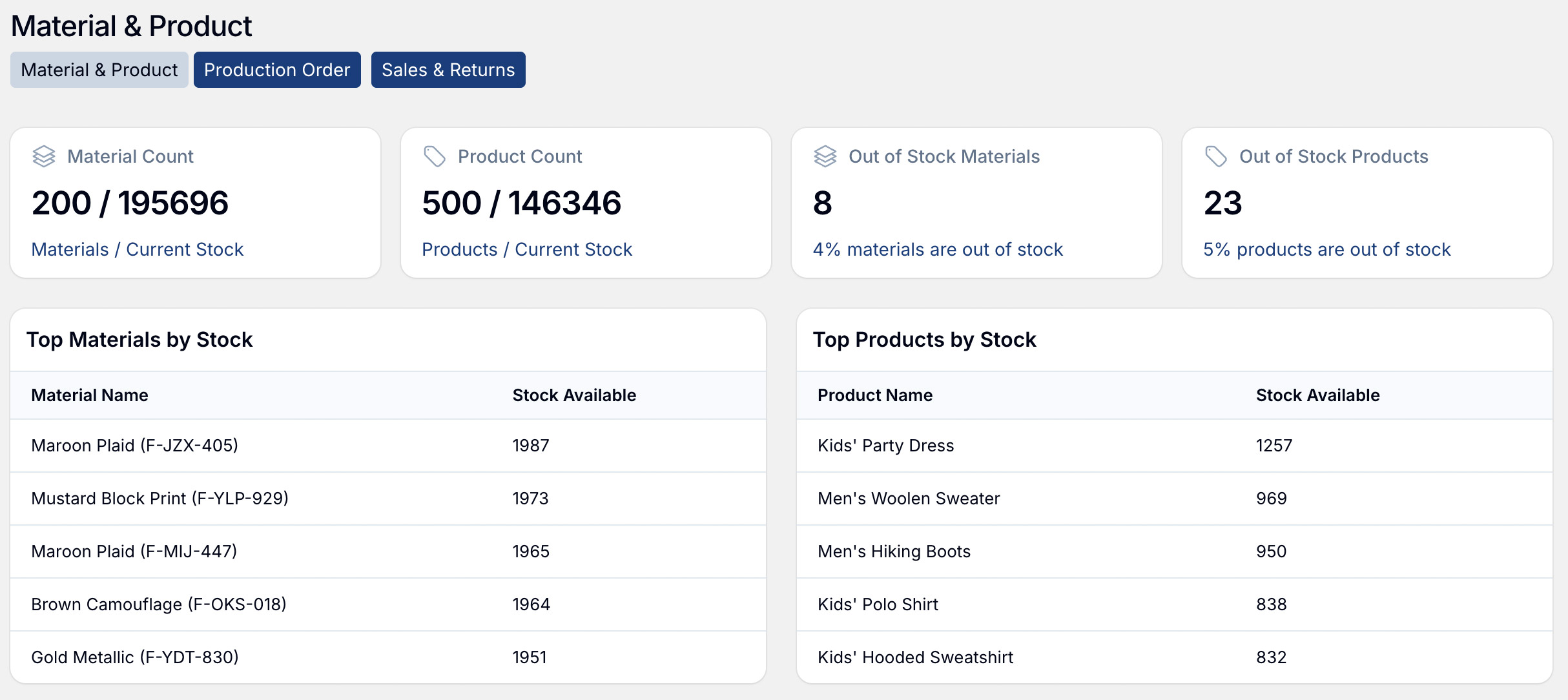Click the 4% materials out of stock link

[936, 249]
